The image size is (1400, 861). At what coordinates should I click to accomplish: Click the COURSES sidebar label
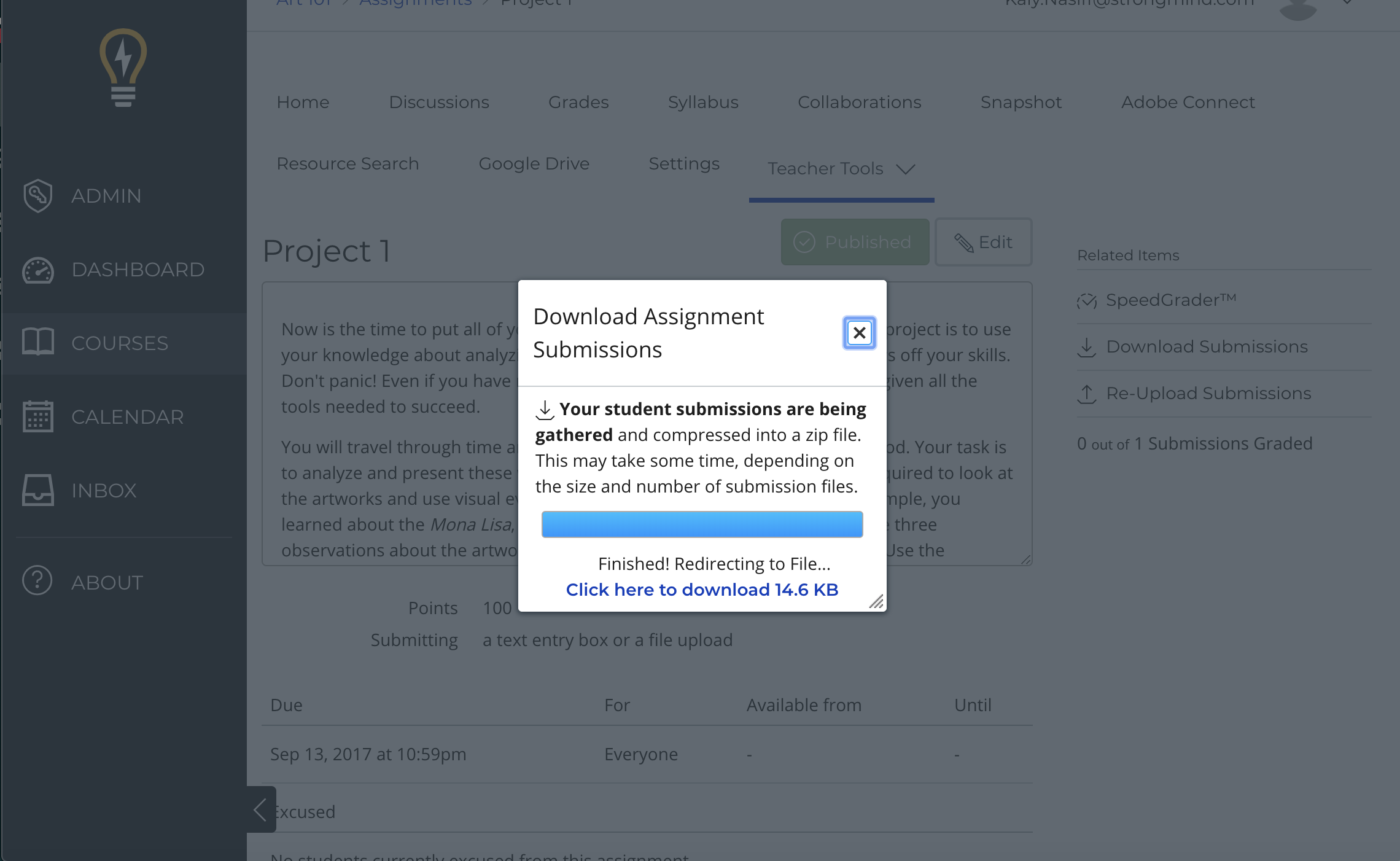point(120,343)
